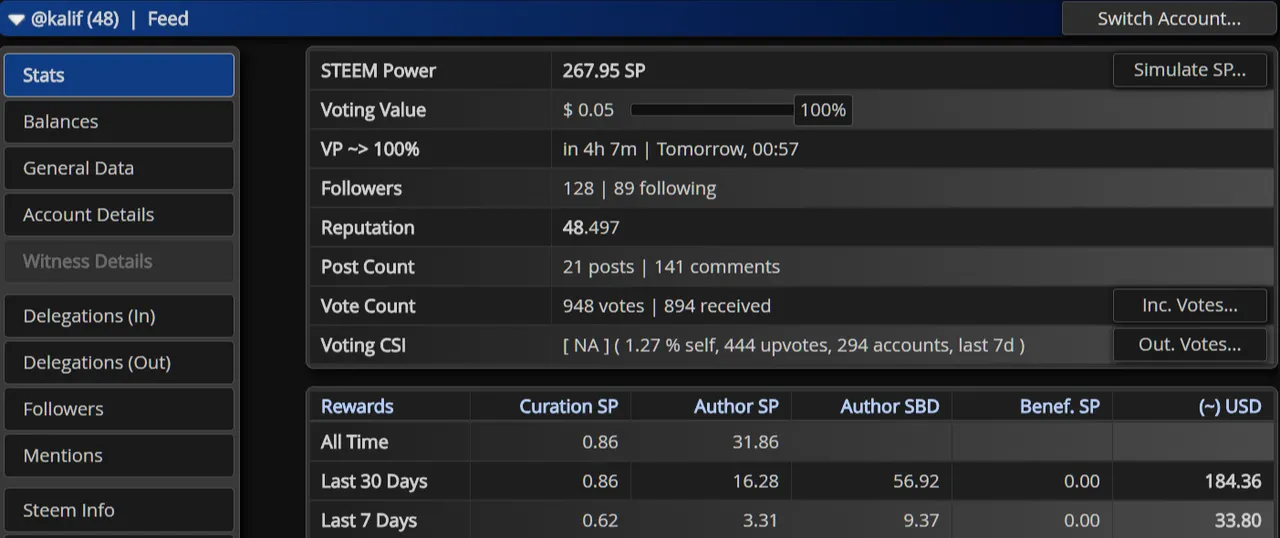The width and height of the screenshot is (1280, 538).
Task: Open Delegations (Out) tab
Action: coord(119,362)
